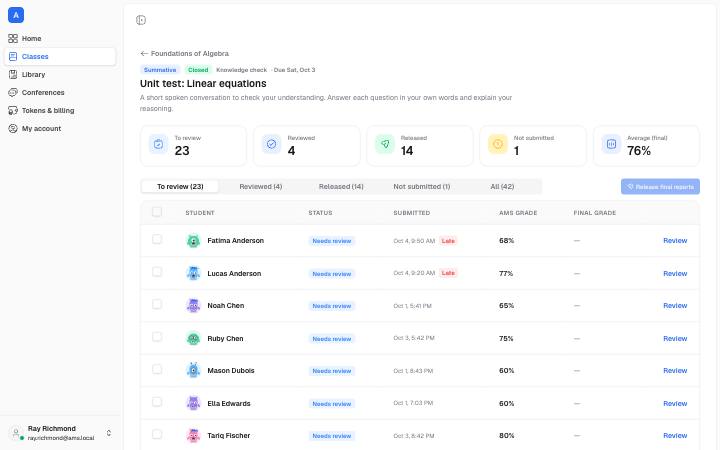Open the Conferences sidebar item
This screenshot has height=450, width=720.
(60, 92)
